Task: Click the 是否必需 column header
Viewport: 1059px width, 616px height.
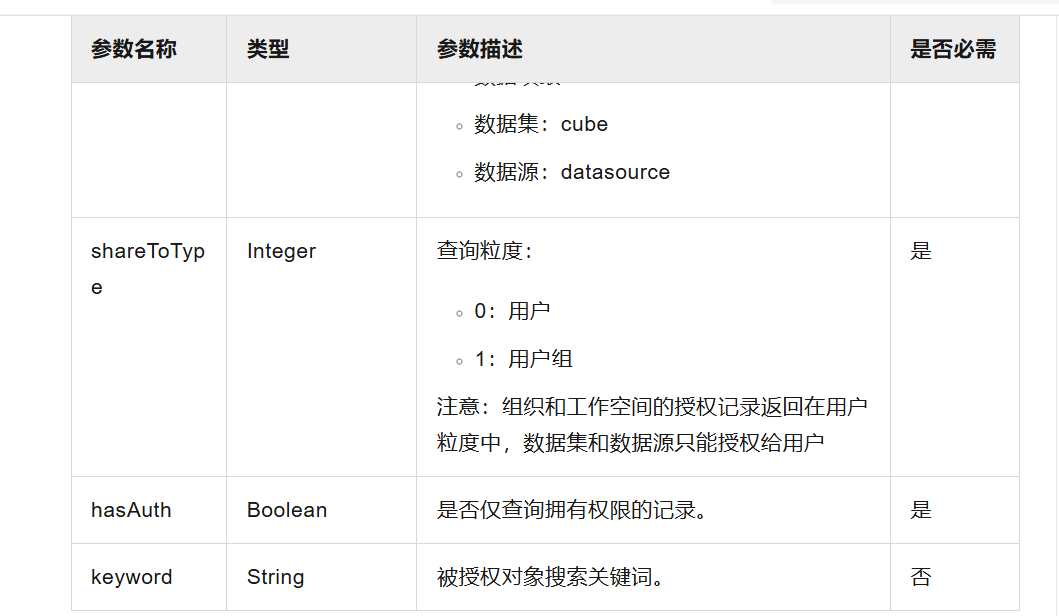Action: 953,49
